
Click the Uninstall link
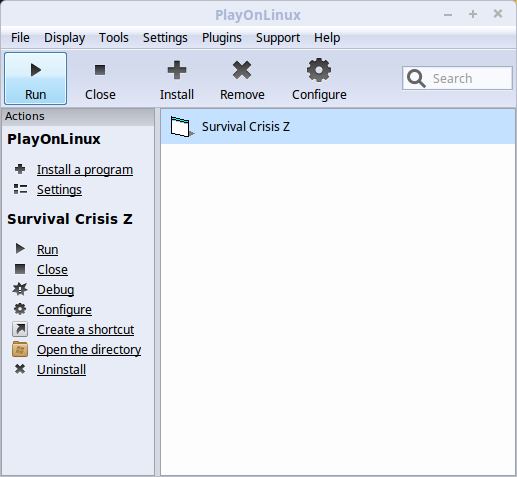tap(61, 370)
